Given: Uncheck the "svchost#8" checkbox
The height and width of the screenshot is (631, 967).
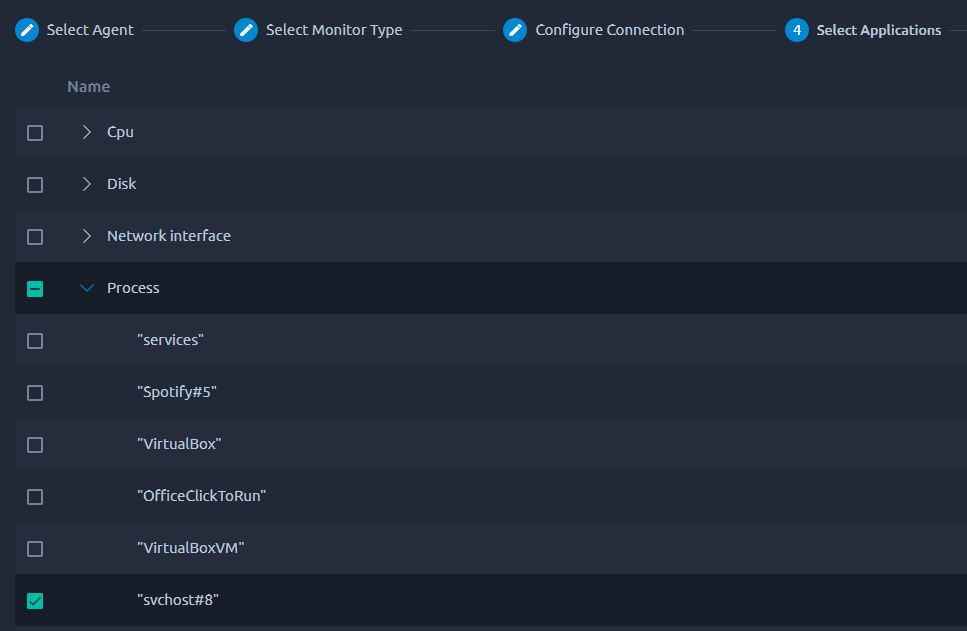Looking at the screenshot, I should [x=35, y=600].
